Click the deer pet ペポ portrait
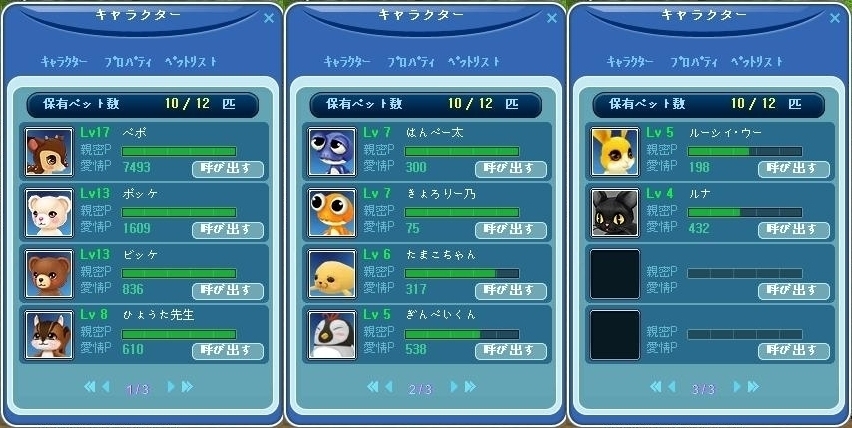Screen dimensions: 852x428 (x=49, y=152)
